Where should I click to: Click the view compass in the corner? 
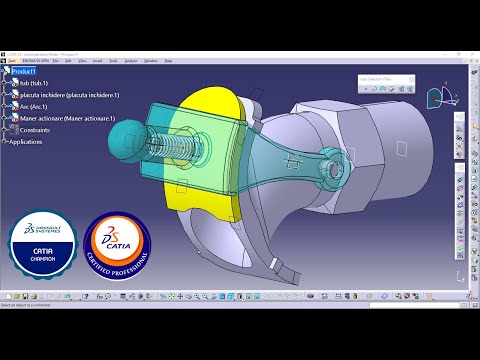pyautogui.click(x=443, y=96)
